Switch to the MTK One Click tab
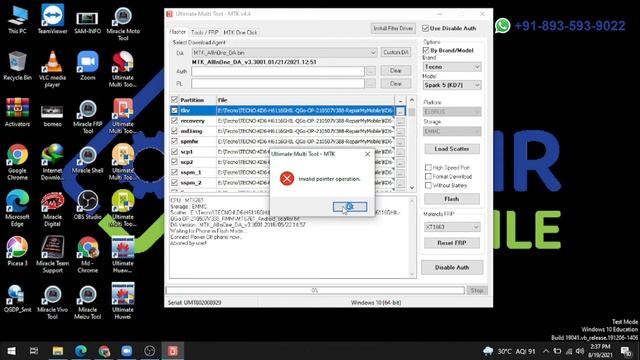This screenshot has width=640, height=360. tap(240, 32)
